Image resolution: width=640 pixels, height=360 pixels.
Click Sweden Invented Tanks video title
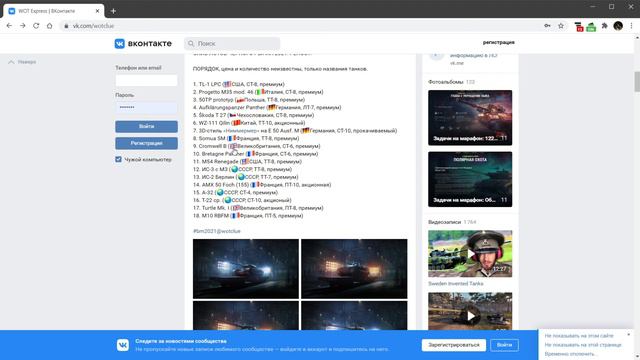[456, 283]
